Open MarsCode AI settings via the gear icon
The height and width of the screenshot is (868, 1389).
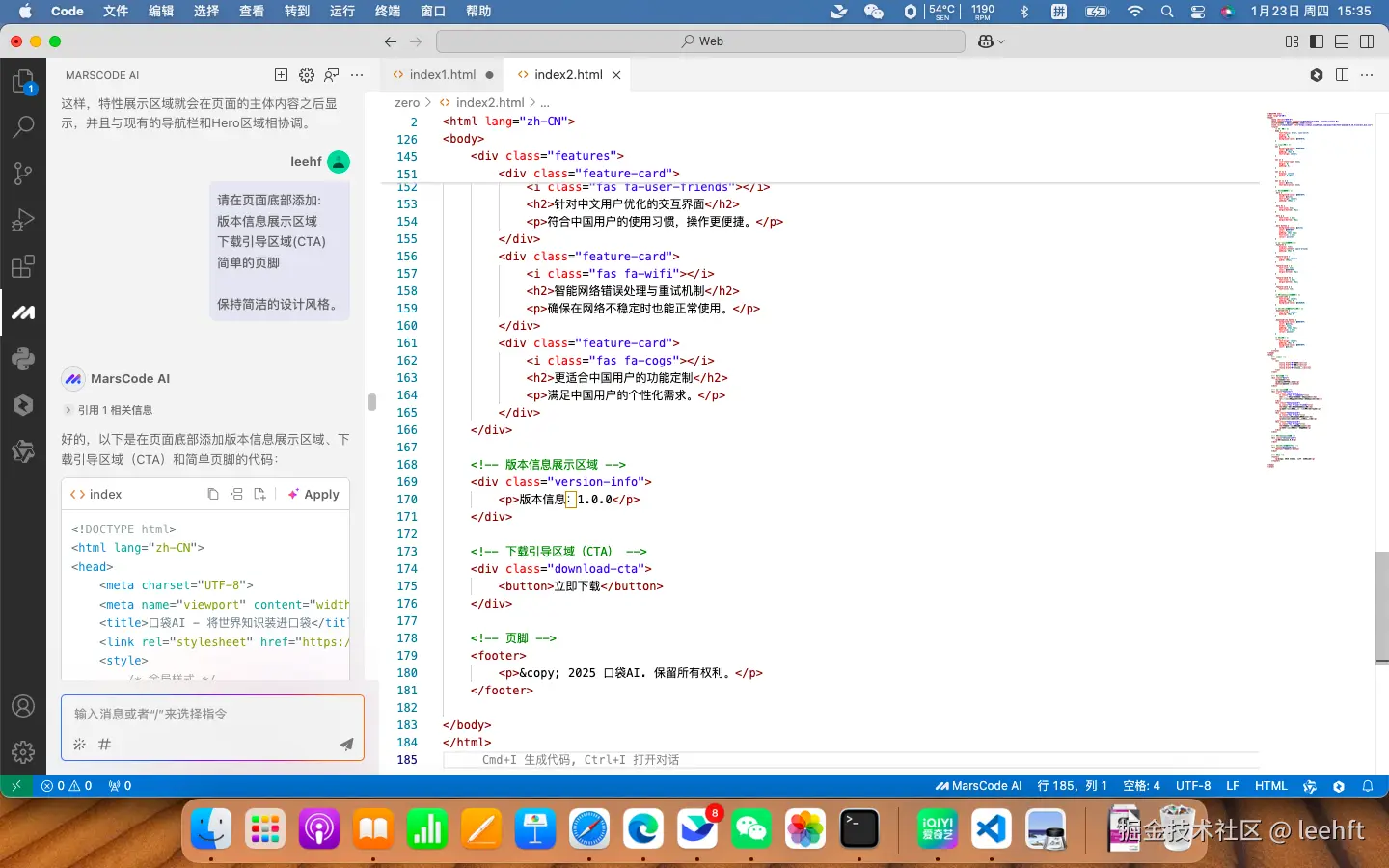tap(307, 75)
